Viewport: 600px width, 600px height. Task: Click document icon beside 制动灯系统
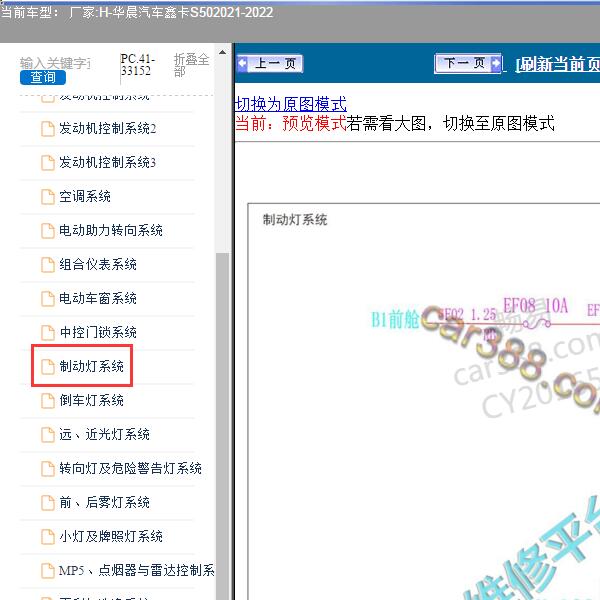(x=48, y=366)
